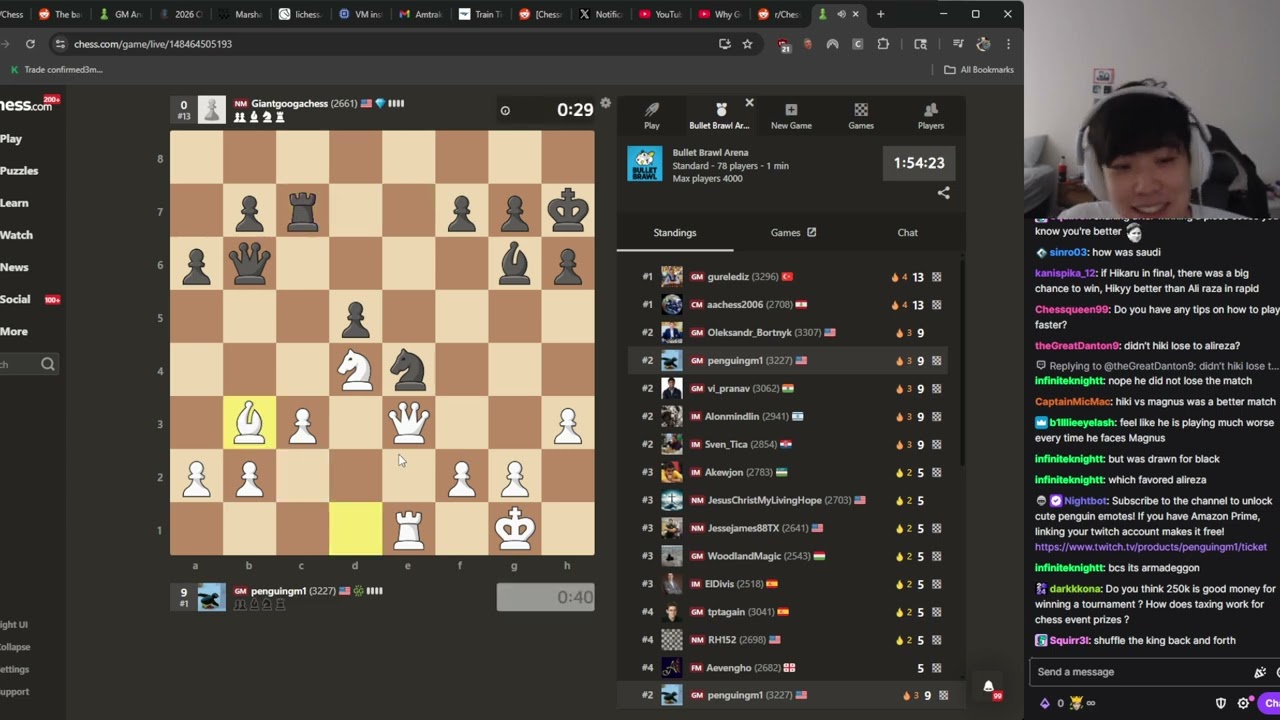Switch to the tournament Games tab

[793, 233]
